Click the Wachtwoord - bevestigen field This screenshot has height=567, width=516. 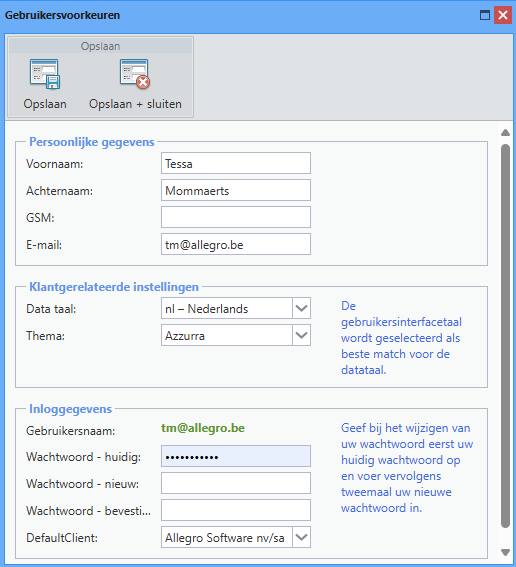236,510
